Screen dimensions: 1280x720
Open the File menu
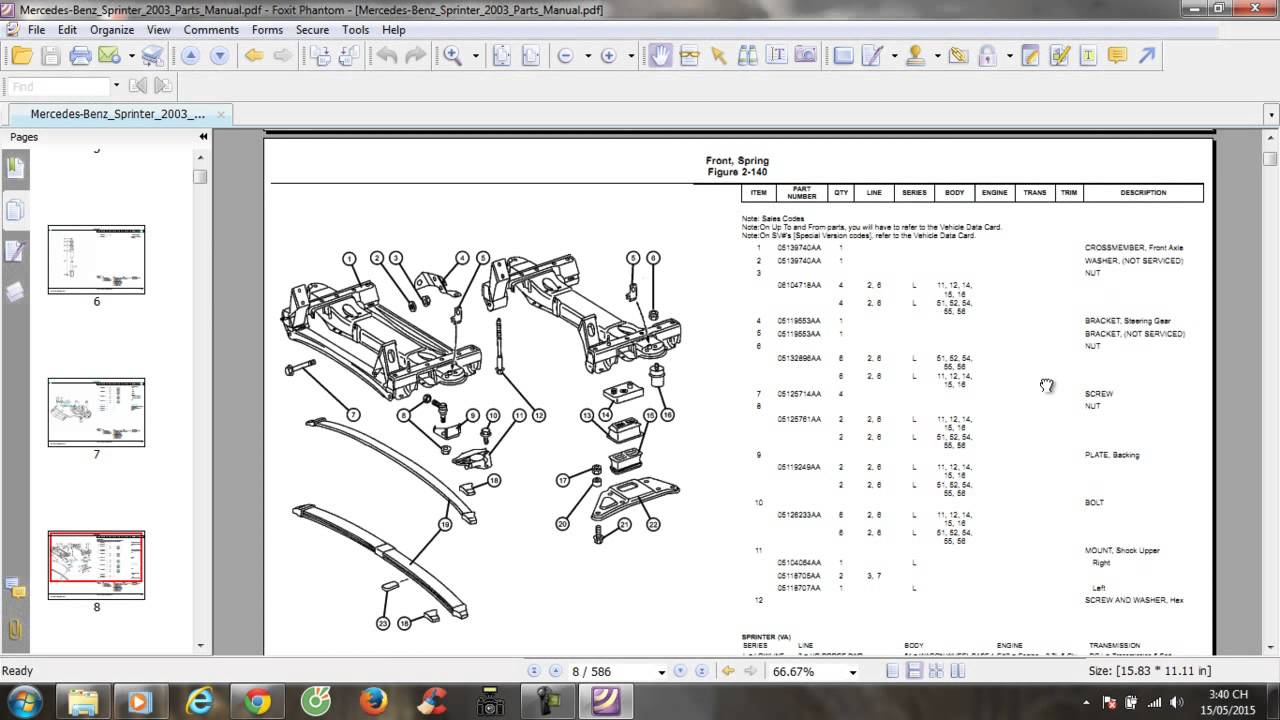[36, 30]
